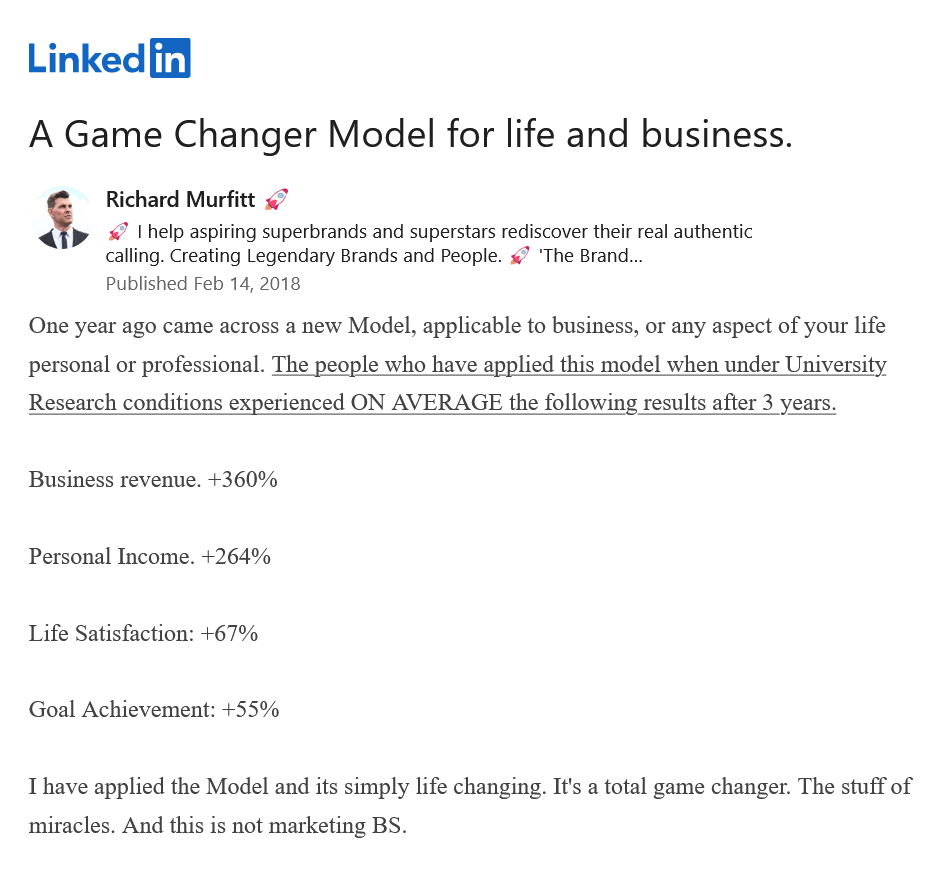The height and width of the screenshot is (873, 926).
Task: Click the "Personal Income. +264%" line
Action: [150, 556]
